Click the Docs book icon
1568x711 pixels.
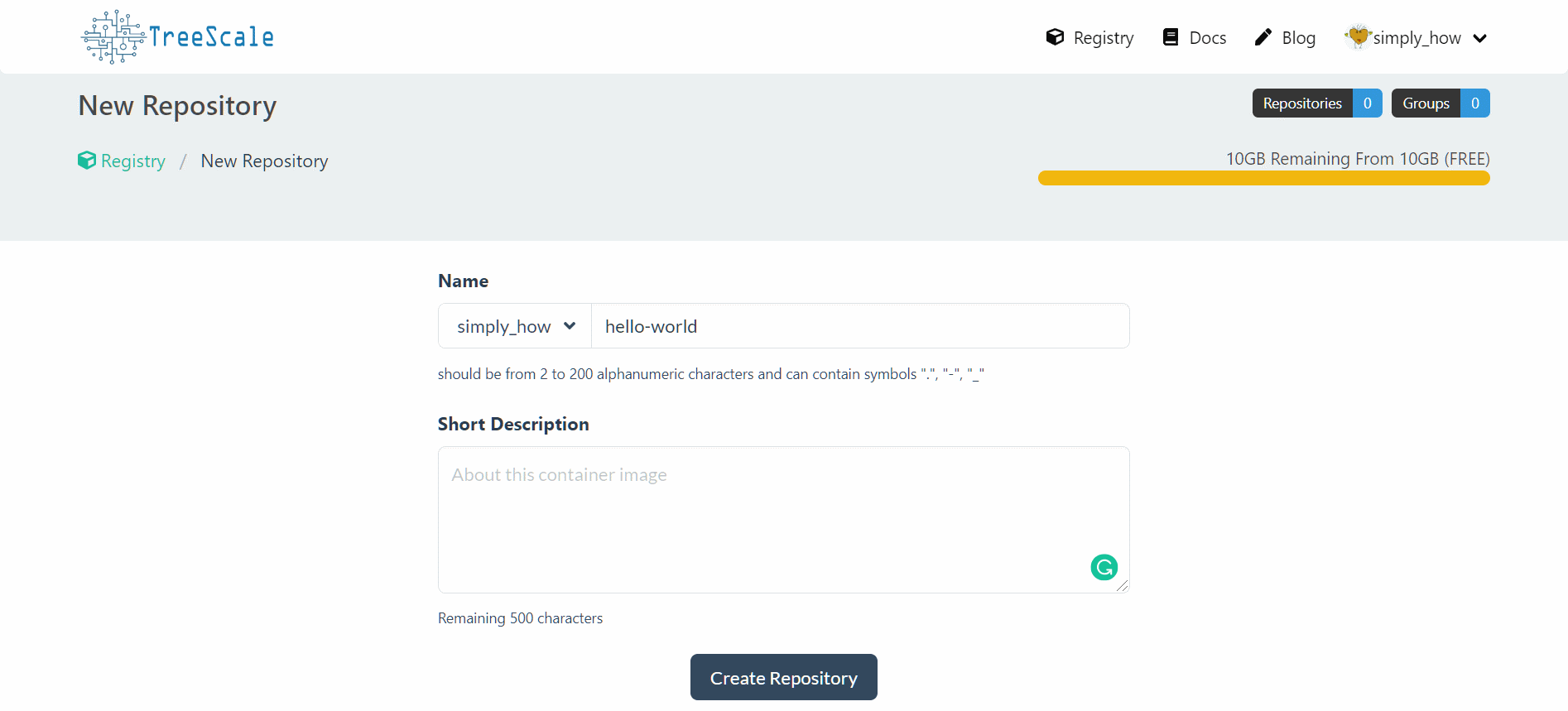(1171, 37)
